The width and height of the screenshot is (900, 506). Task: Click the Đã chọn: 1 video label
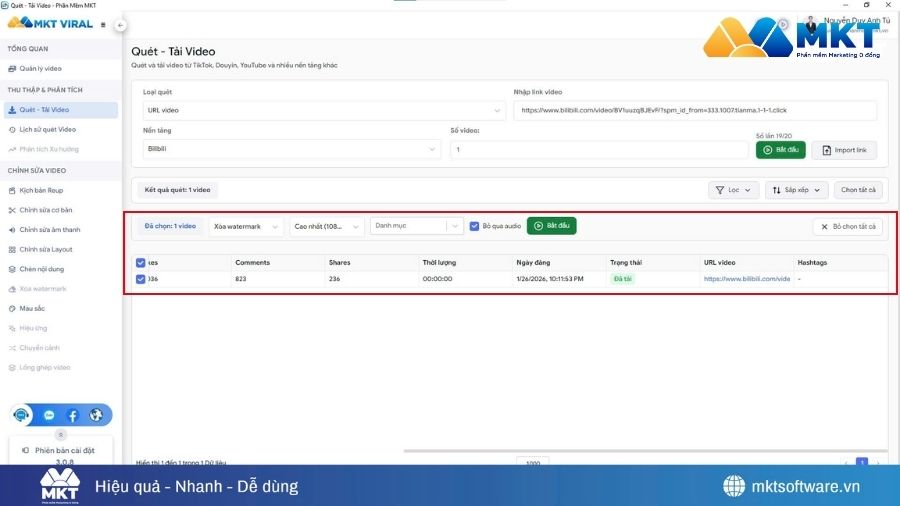[x=170, y=226]
